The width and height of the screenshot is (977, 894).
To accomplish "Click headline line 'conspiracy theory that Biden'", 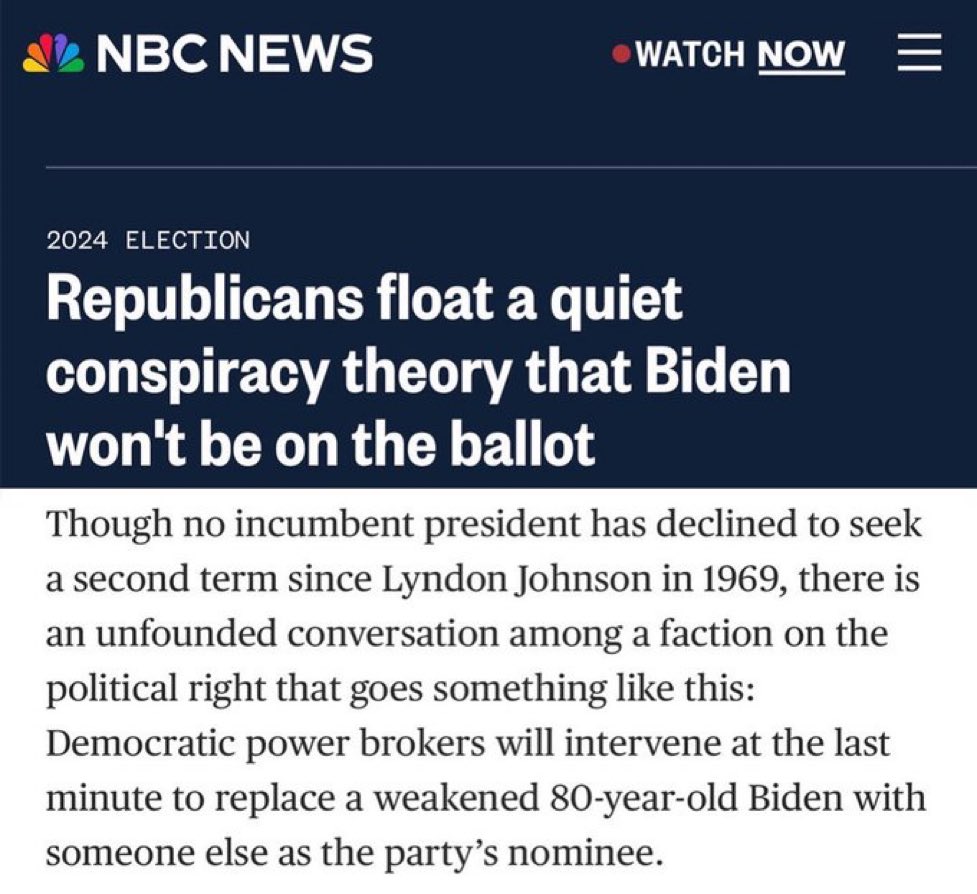I will (418, 372).
